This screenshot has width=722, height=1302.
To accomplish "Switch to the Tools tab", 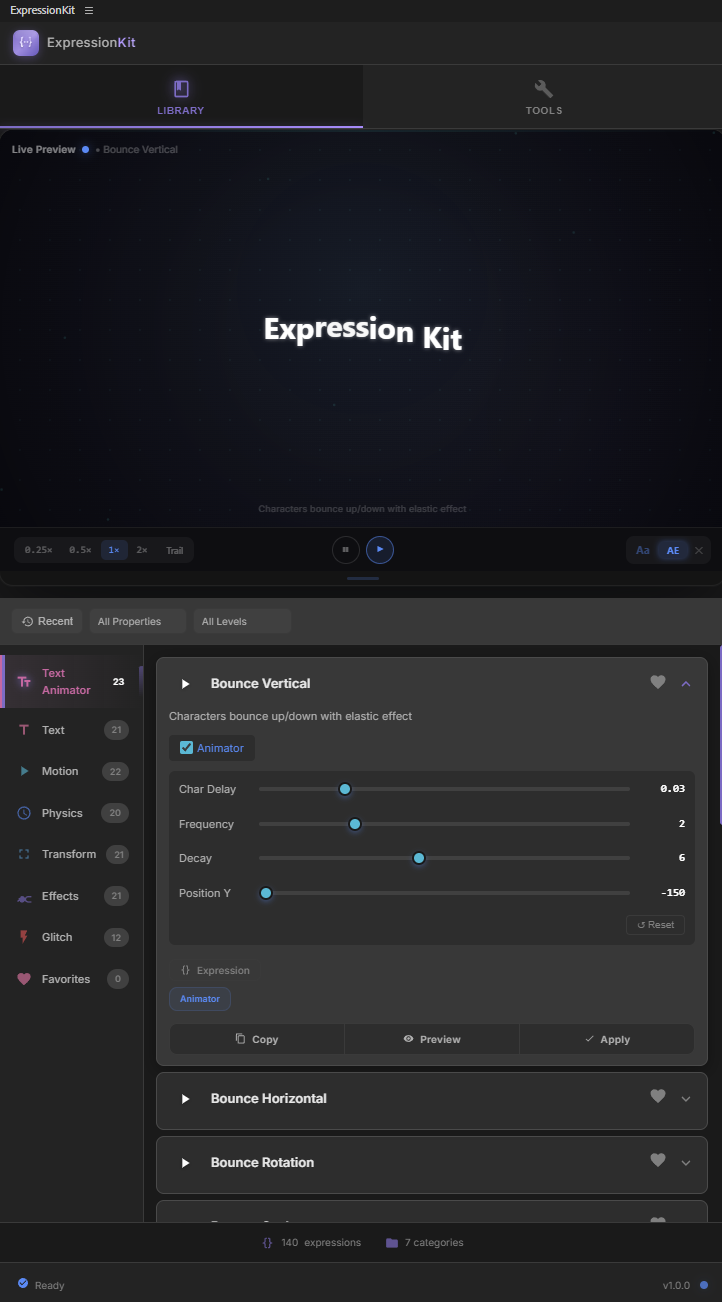I will 543,97.
